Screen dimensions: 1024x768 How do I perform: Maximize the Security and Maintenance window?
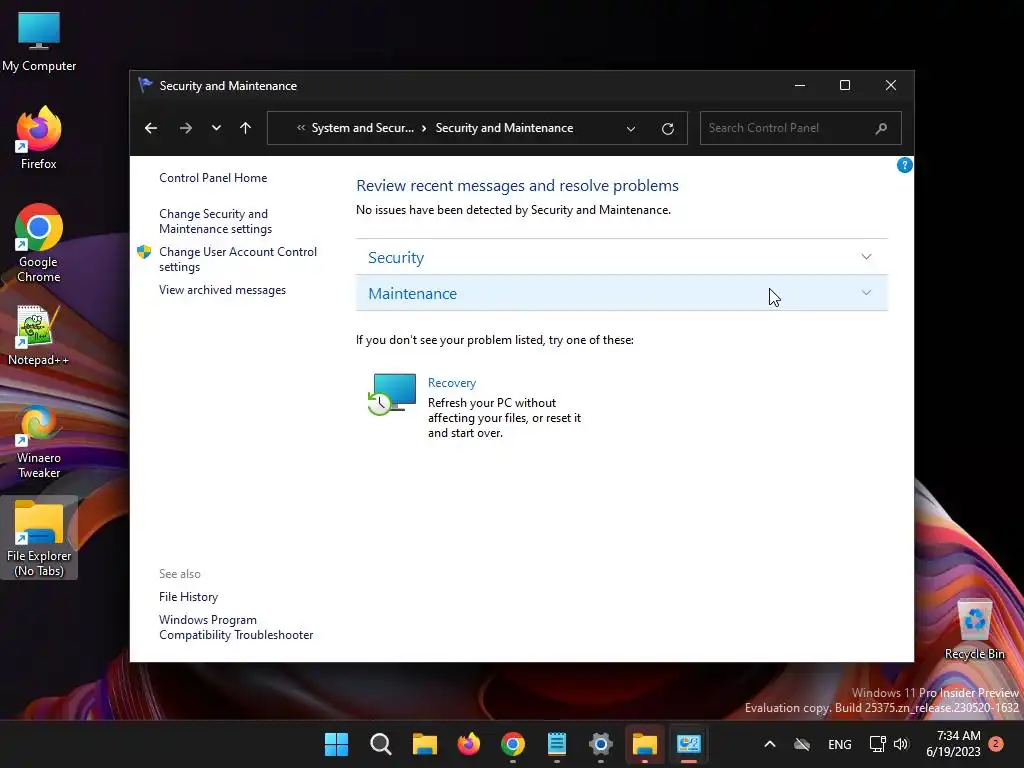[845, 86]
